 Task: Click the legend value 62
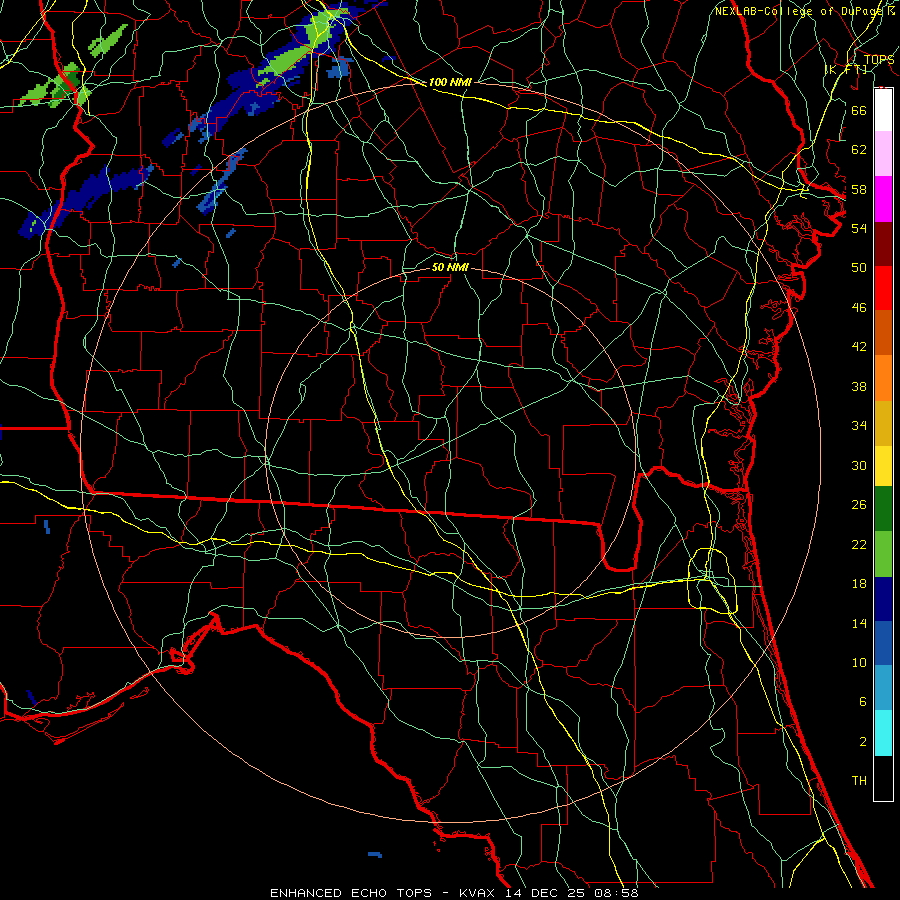click(x=859, y=150)
